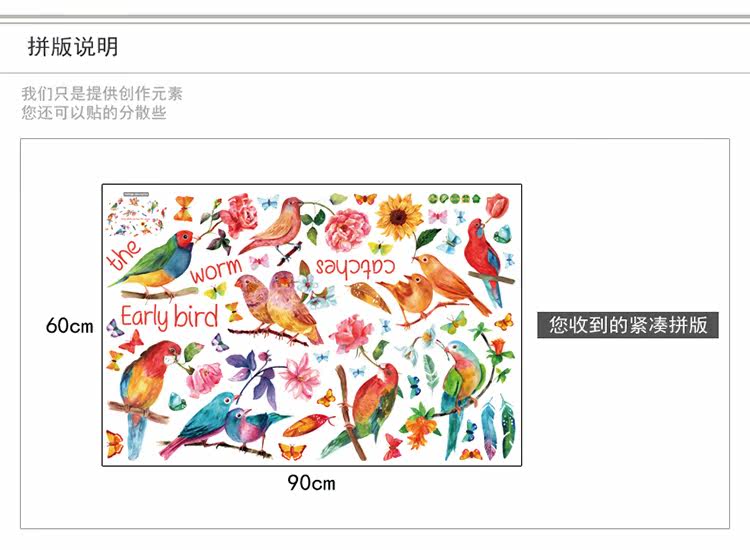Click the two green-blue feathers
The width and height of the screenshot is (750, 550).
click(x=497, y=426)
